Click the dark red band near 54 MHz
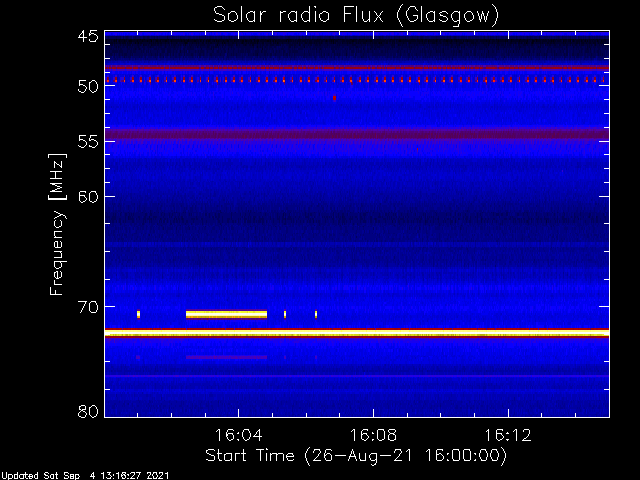 (x=357, y=134)
